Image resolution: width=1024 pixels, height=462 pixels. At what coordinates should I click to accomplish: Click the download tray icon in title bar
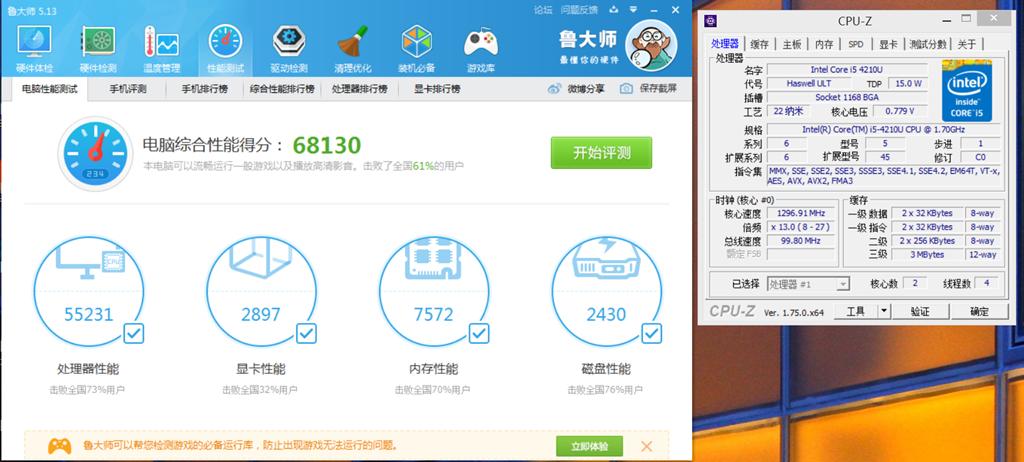click(x=613, y=9)
